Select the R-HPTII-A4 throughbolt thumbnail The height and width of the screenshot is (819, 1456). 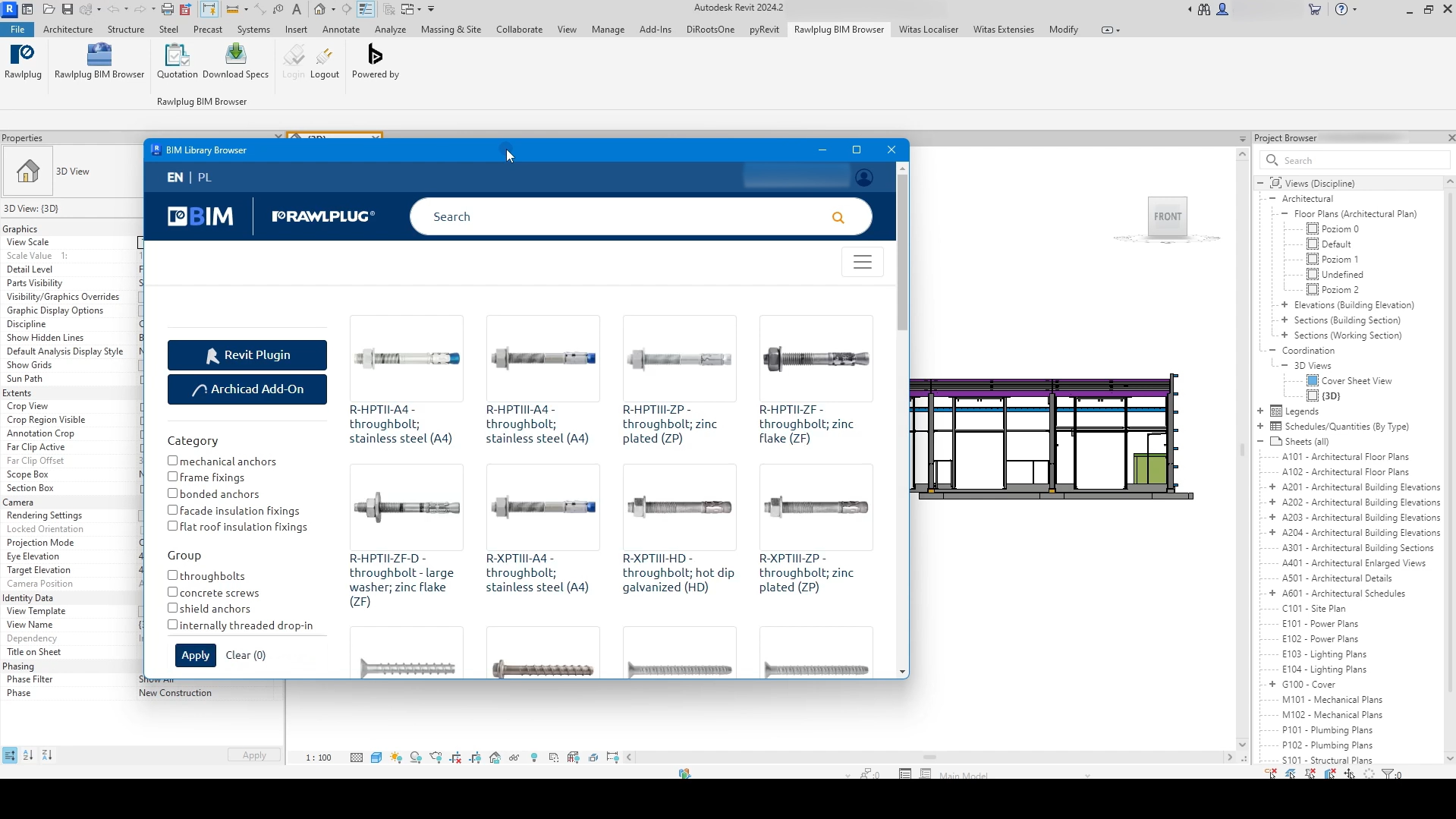pos(407,358)
